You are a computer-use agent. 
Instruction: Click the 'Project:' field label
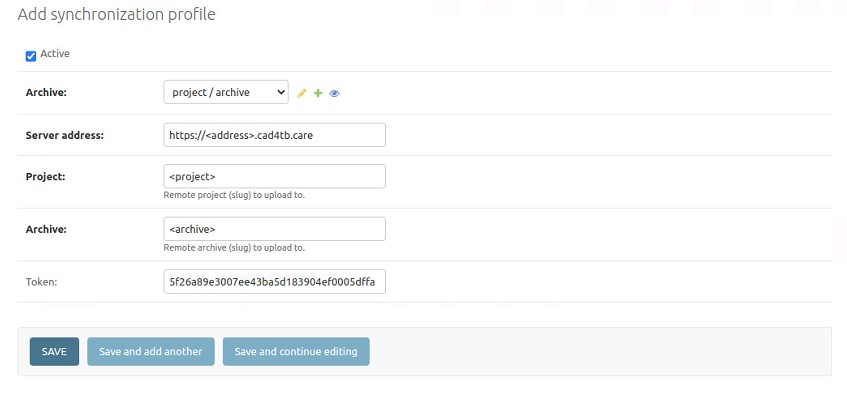point(45,177)
